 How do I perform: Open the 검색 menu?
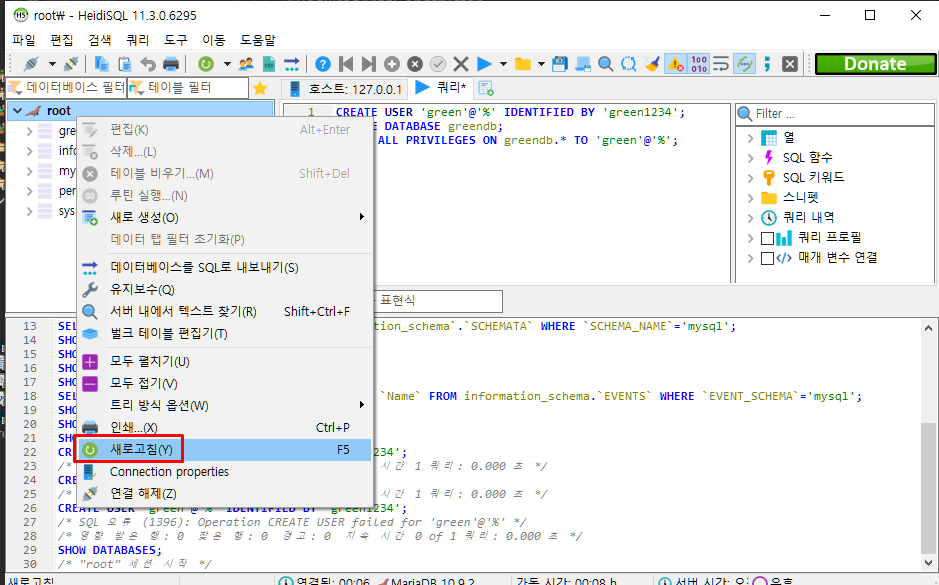[99, 40]
